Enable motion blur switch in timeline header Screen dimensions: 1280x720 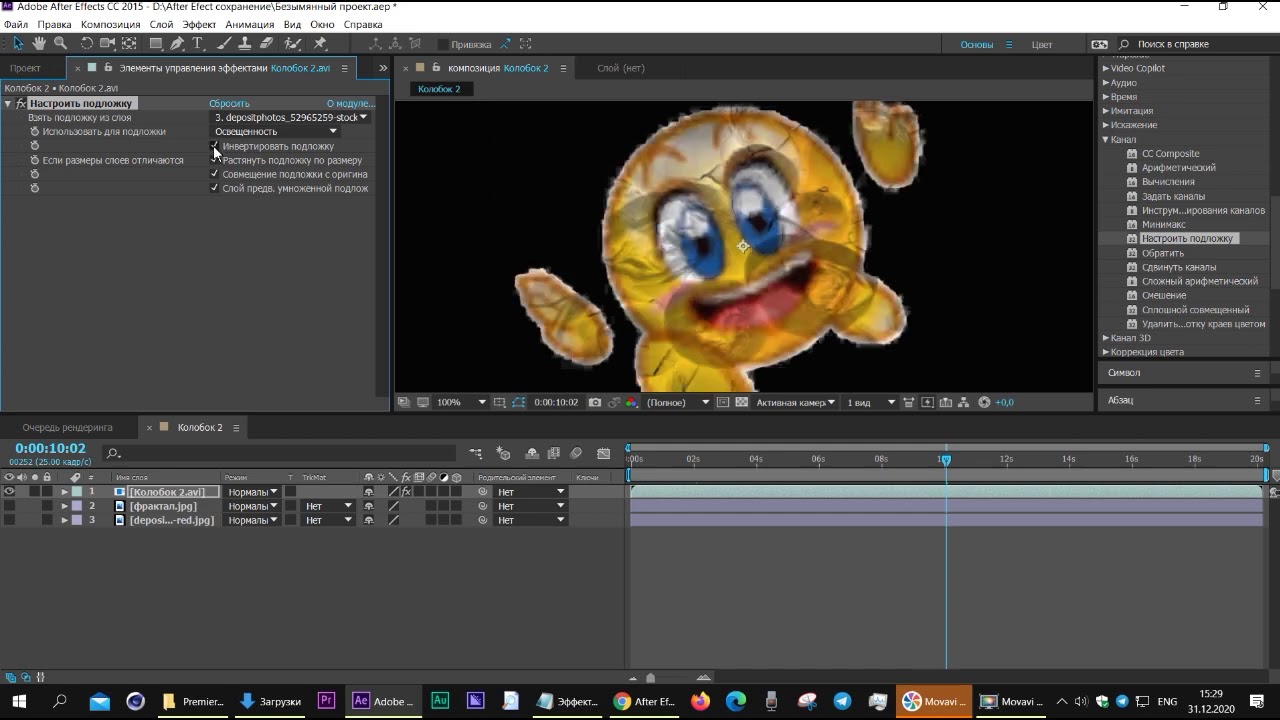click(x=576, y=453)
